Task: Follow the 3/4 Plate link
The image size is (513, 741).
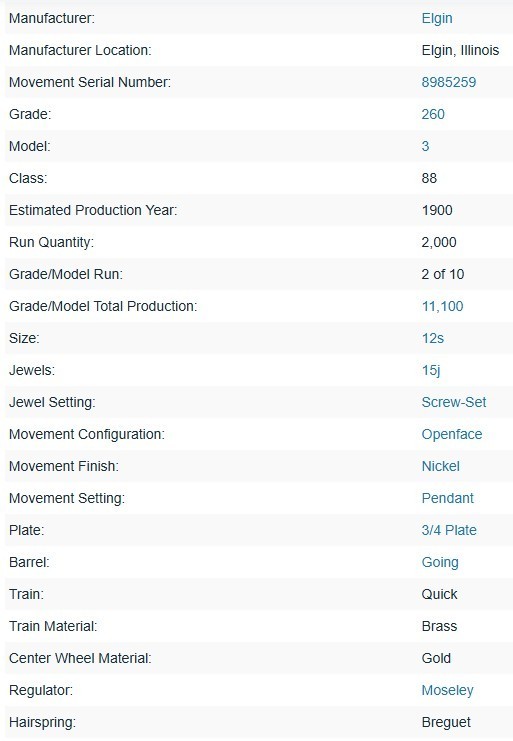Action: click(449, 530)
